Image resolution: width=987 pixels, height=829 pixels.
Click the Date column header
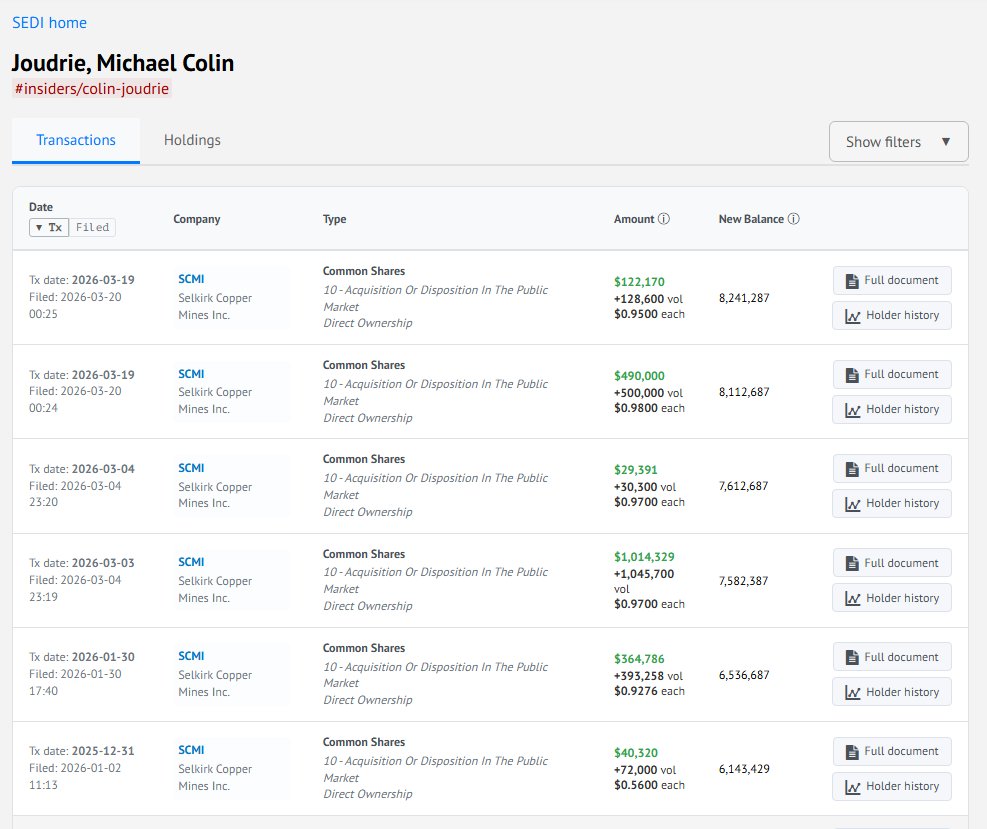(x=41, y=207)
